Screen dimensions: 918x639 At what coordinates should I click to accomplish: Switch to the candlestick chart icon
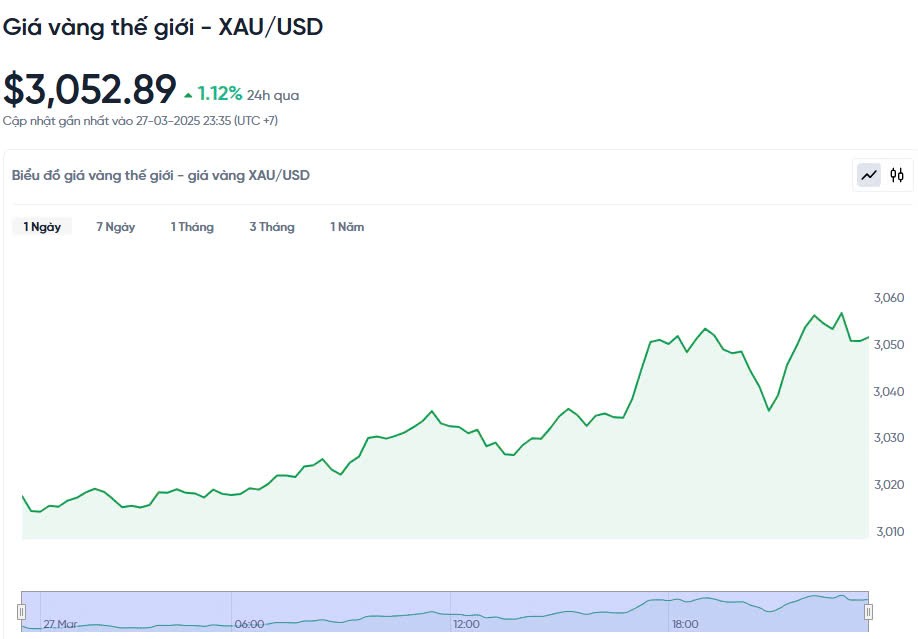tap(897, 175)
